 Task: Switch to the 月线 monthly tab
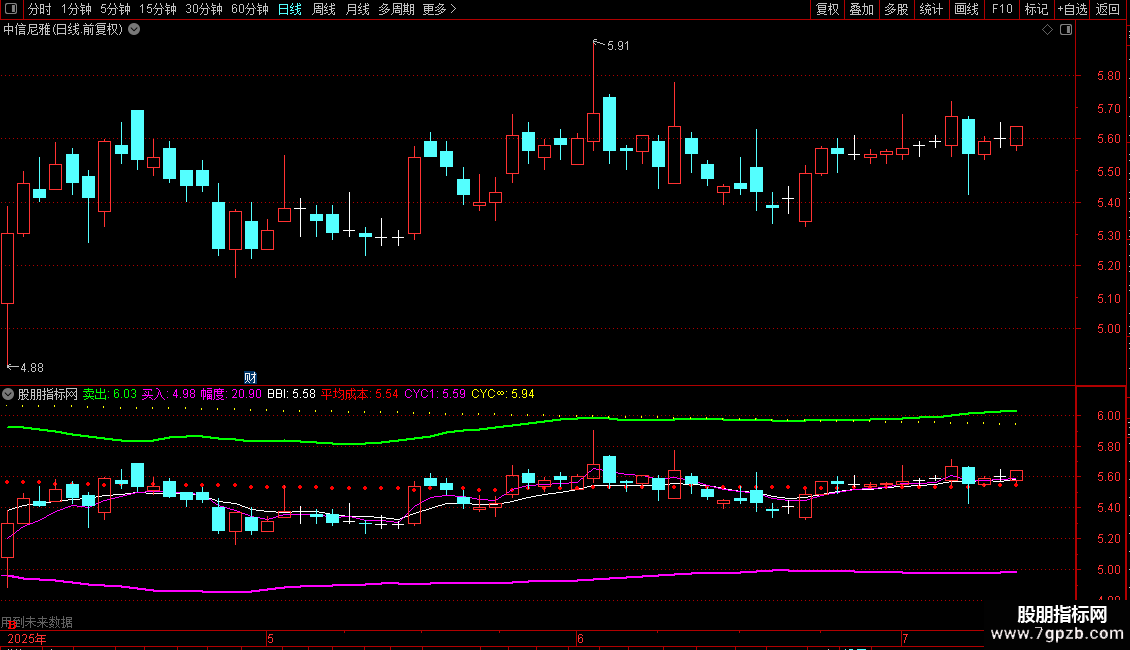point(357,9)
